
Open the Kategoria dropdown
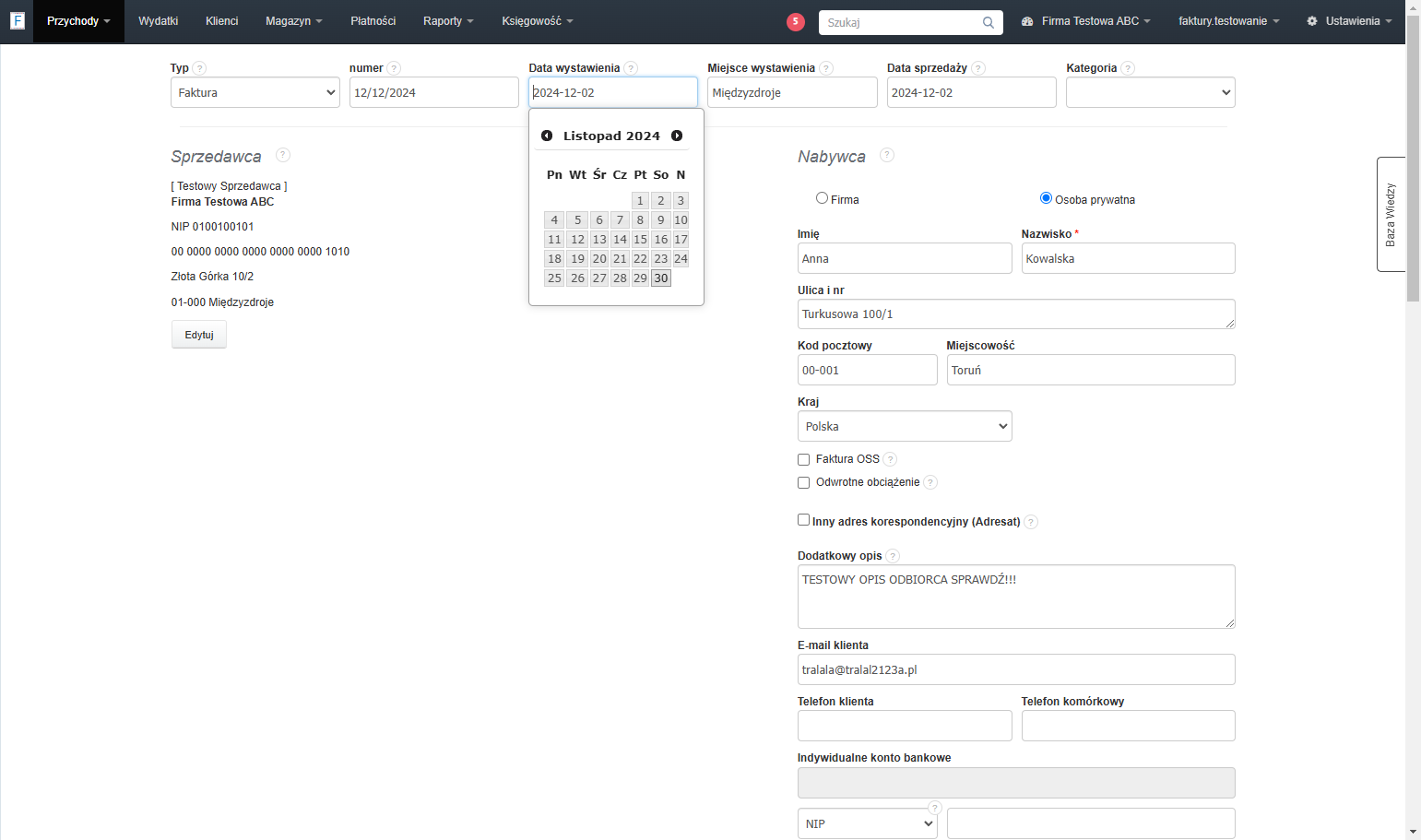(x=1150, y=92)
